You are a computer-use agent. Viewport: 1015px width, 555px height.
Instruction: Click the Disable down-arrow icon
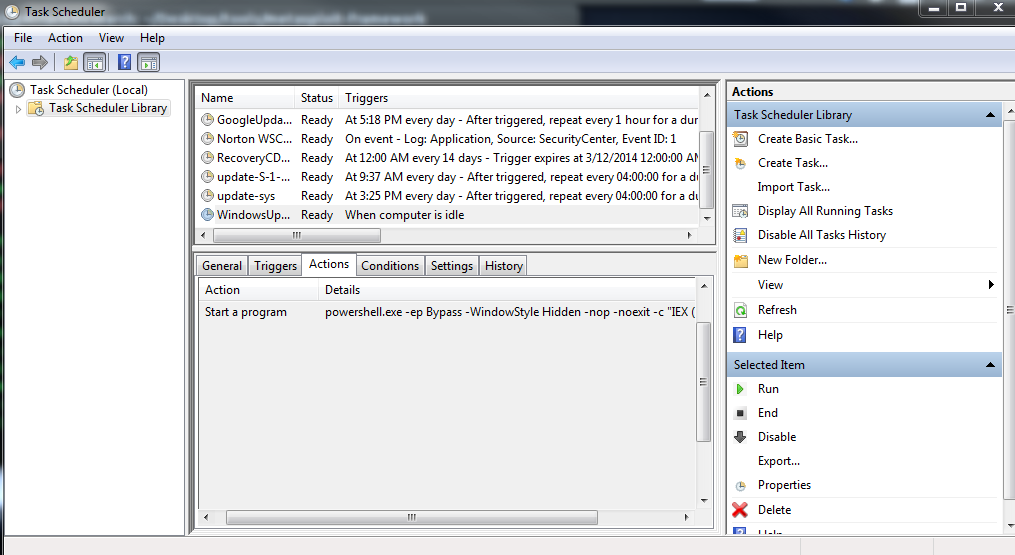740,437
